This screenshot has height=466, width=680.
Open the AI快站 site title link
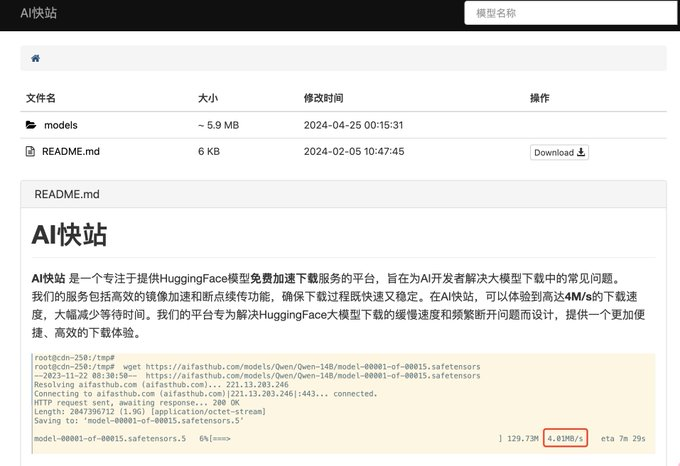coord(39,13)
